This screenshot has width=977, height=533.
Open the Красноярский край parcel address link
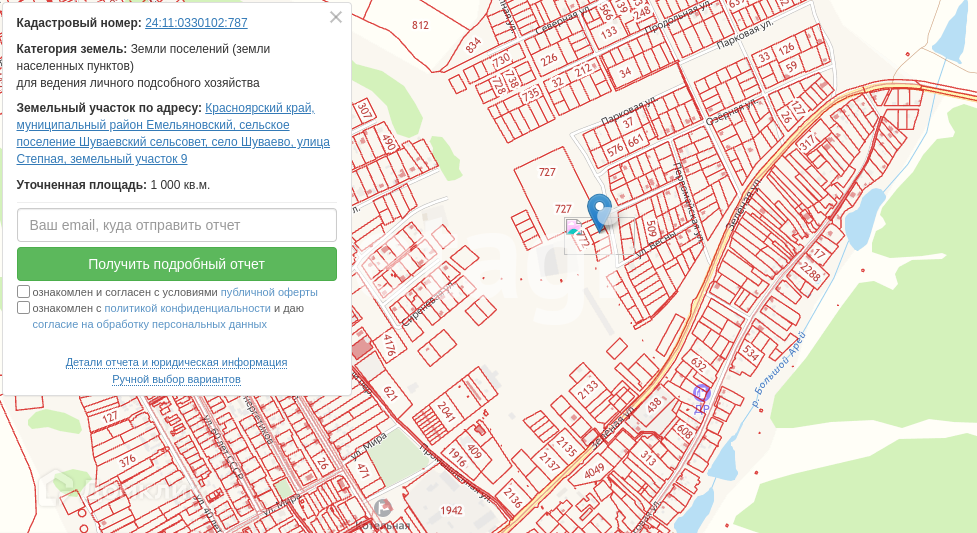173,133
